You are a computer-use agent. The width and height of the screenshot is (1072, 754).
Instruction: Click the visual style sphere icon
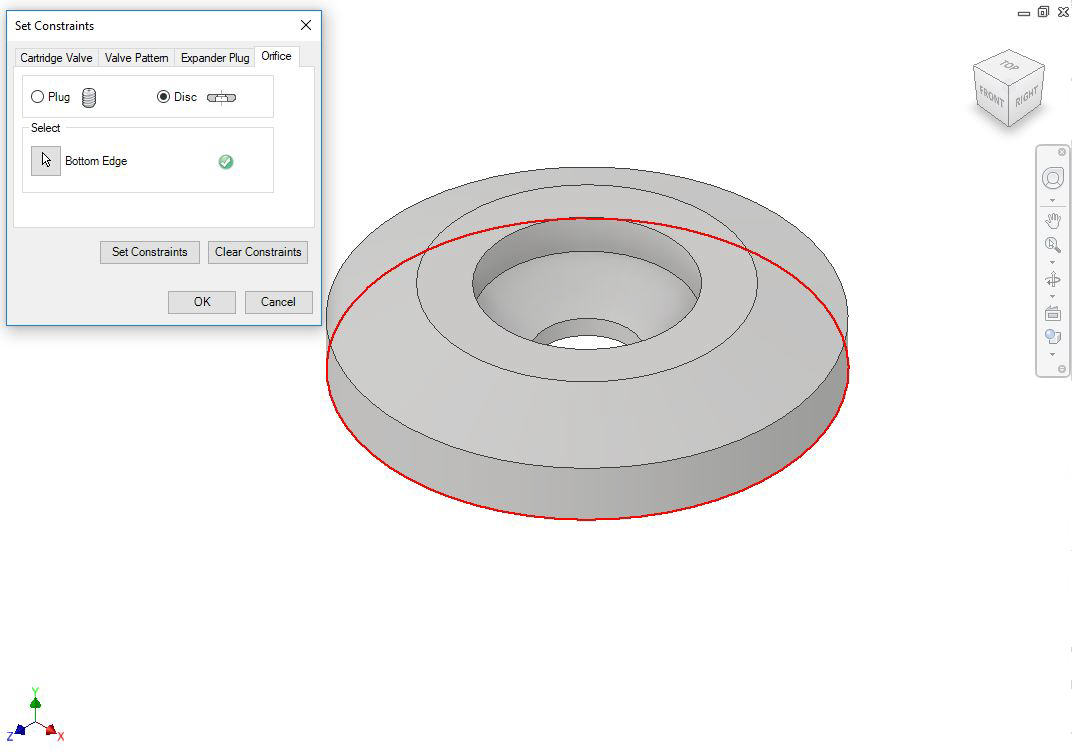(x=1052, y=337)
